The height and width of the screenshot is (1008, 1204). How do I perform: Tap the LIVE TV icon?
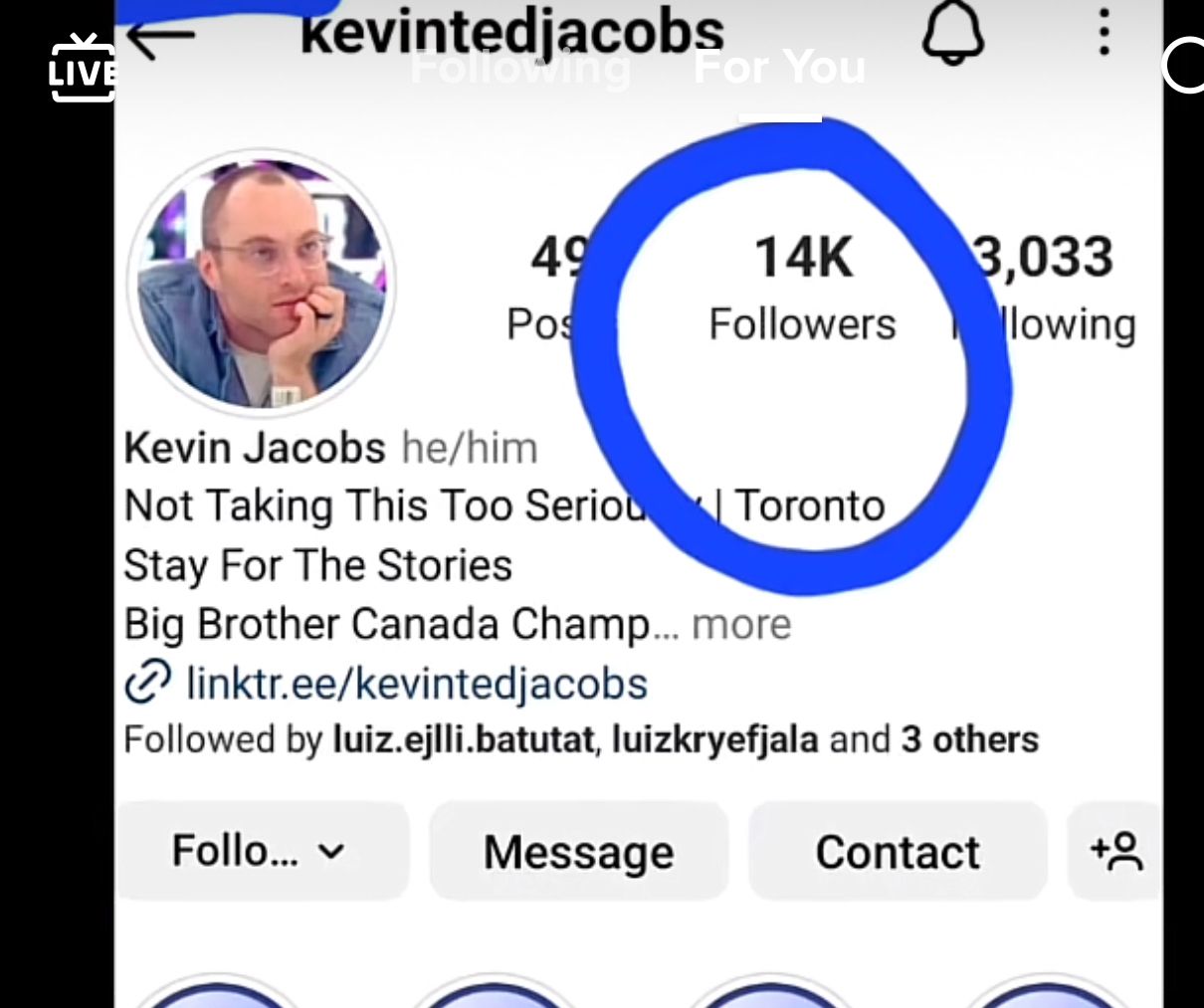pyautogui.click(x=83, y=68)
